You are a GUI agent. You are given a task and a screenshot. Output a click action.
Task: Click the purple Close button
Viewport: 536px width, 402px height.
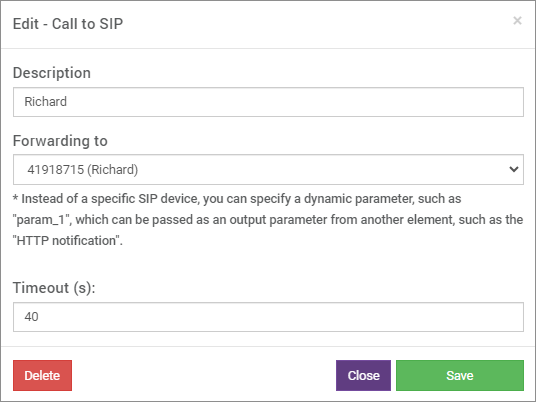pos(363,375)
